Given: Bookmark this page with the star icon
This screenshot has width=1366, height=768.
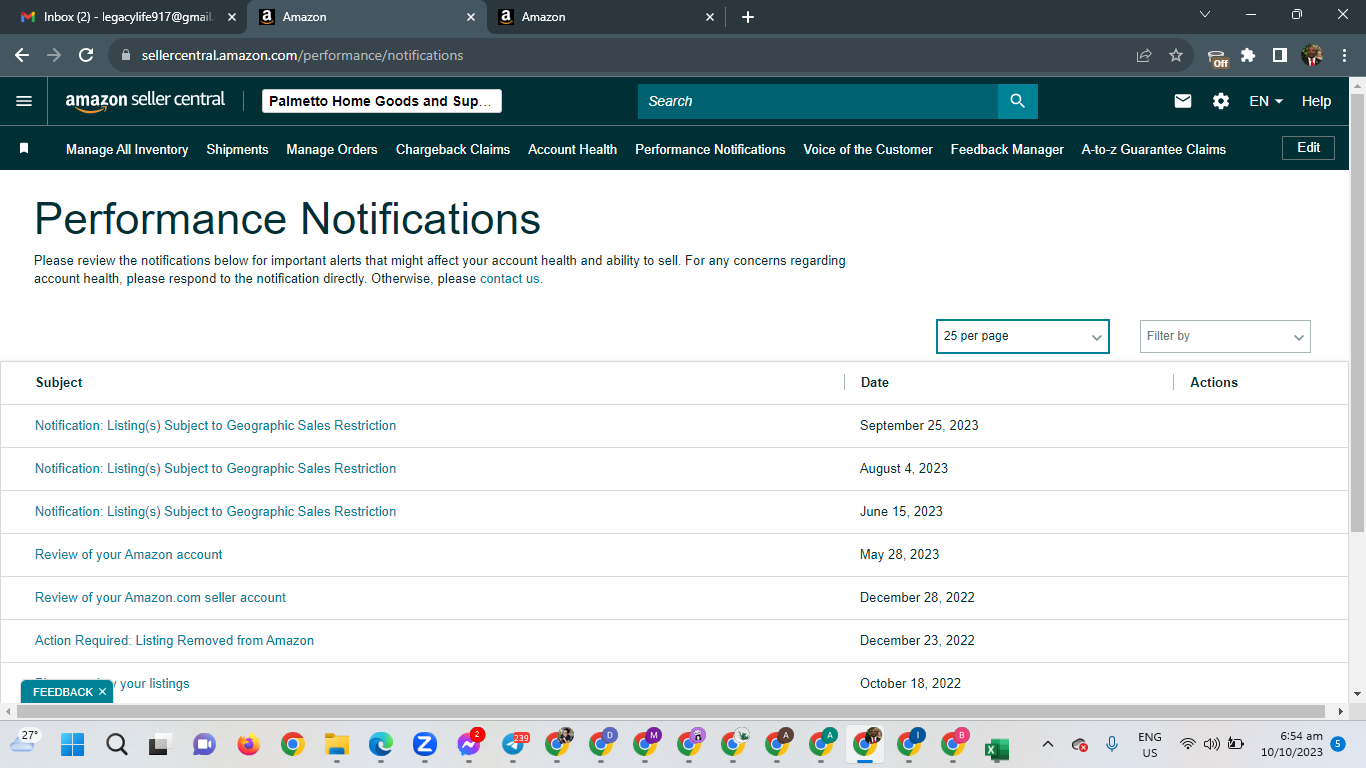Looking at the screenshot, I should pos(1176,55).
